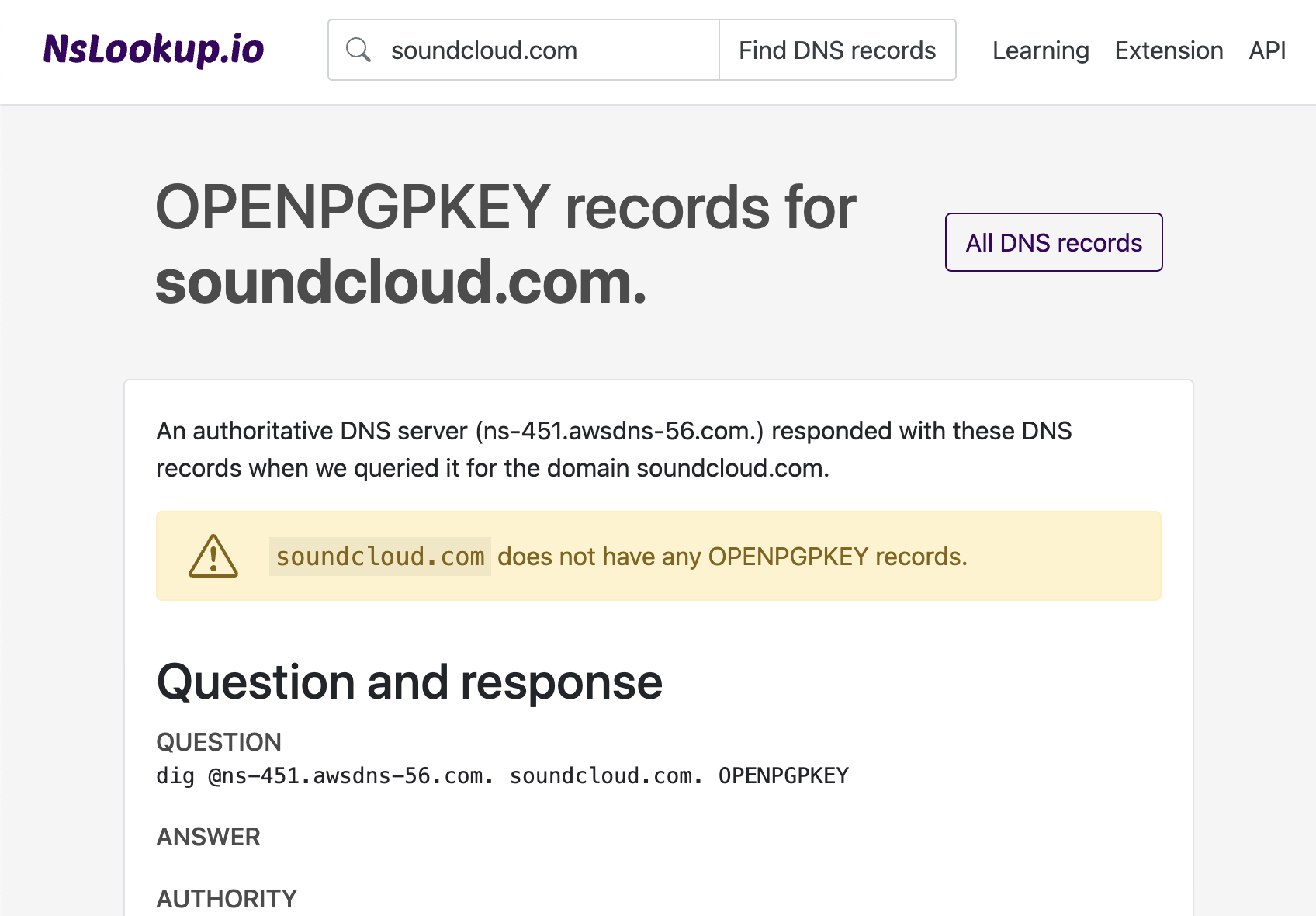This screenshot has height=916, width=1316.
Task: Click the magnifying glass search icon
Action: (358, 49)
